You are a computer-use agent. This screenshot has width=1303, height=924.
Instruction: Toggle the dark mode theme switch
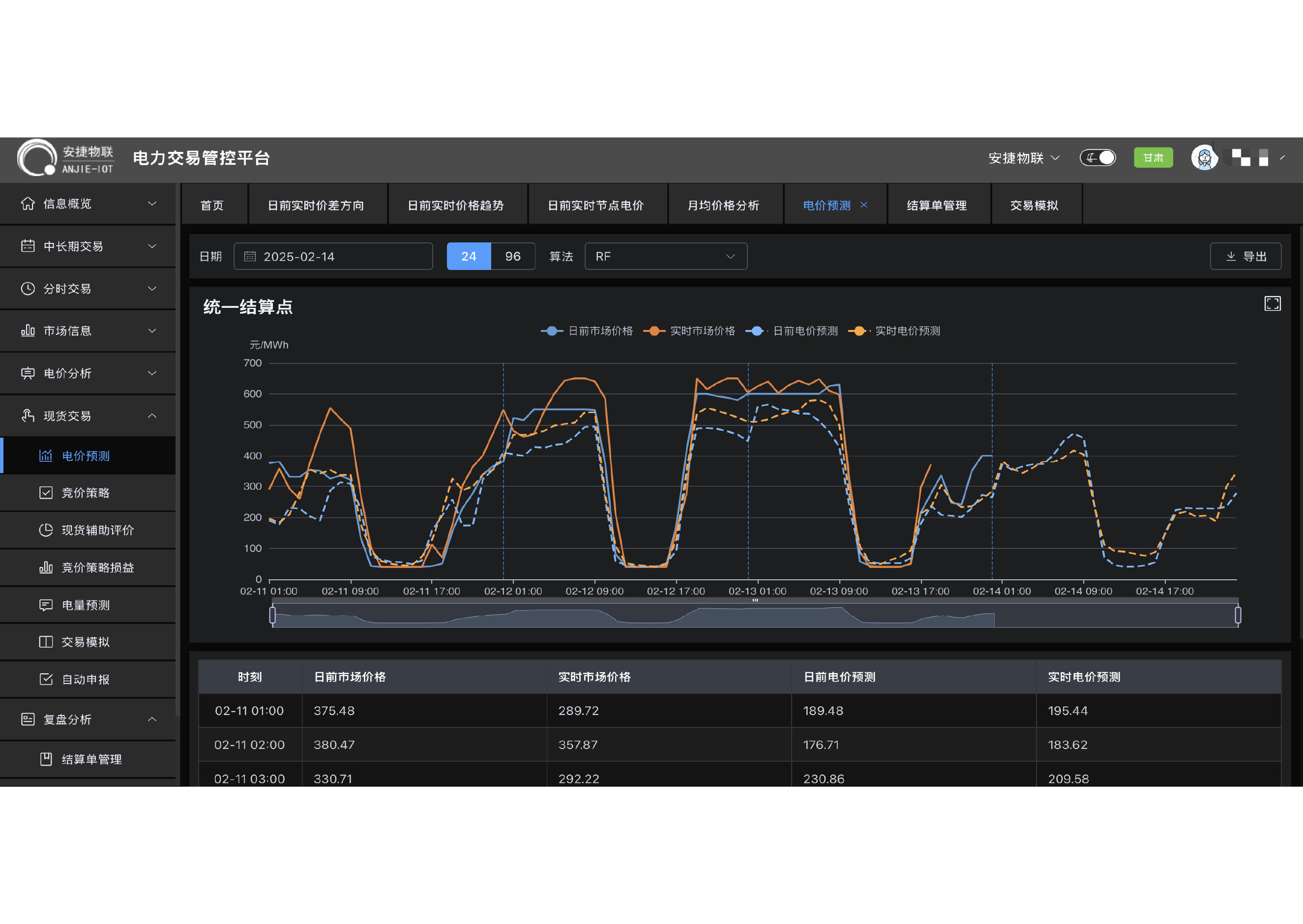tap(1097, 157)
